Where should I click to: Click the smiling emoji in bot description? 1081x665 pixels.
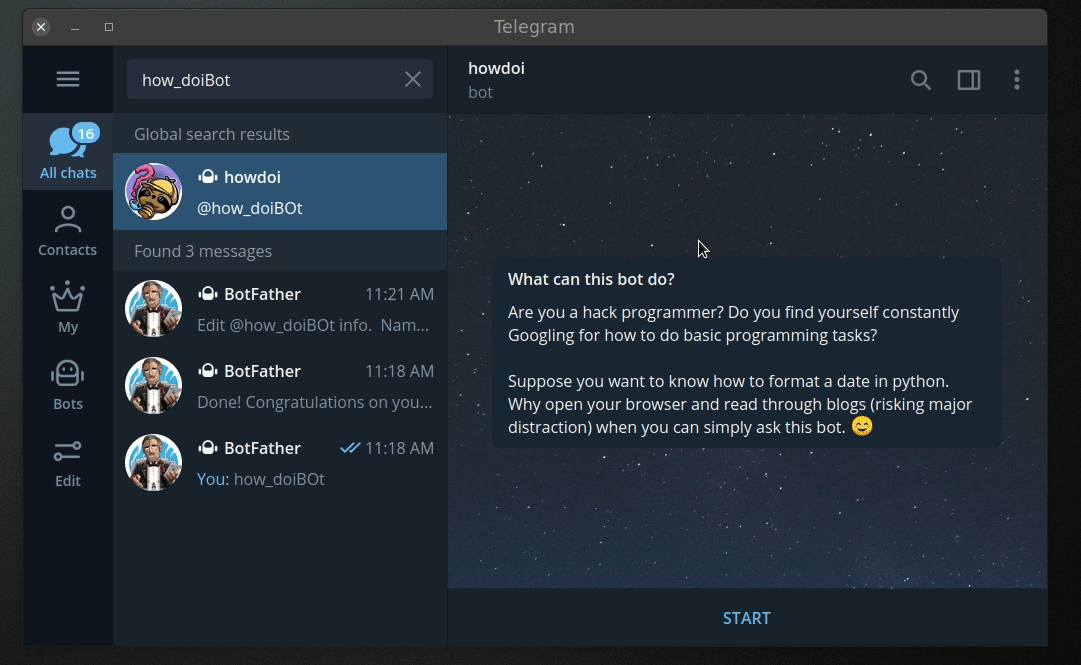(862, 427)
